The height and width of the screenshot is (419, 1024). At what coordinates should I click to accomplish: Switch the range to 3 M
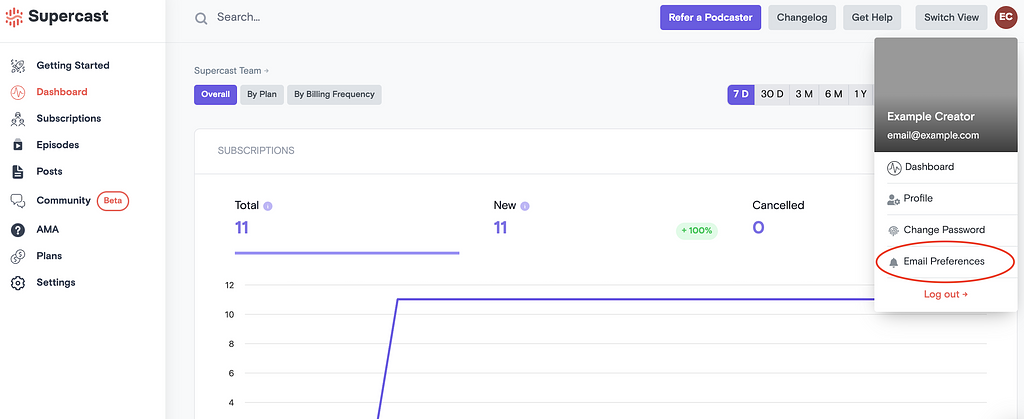click(804, 94)
